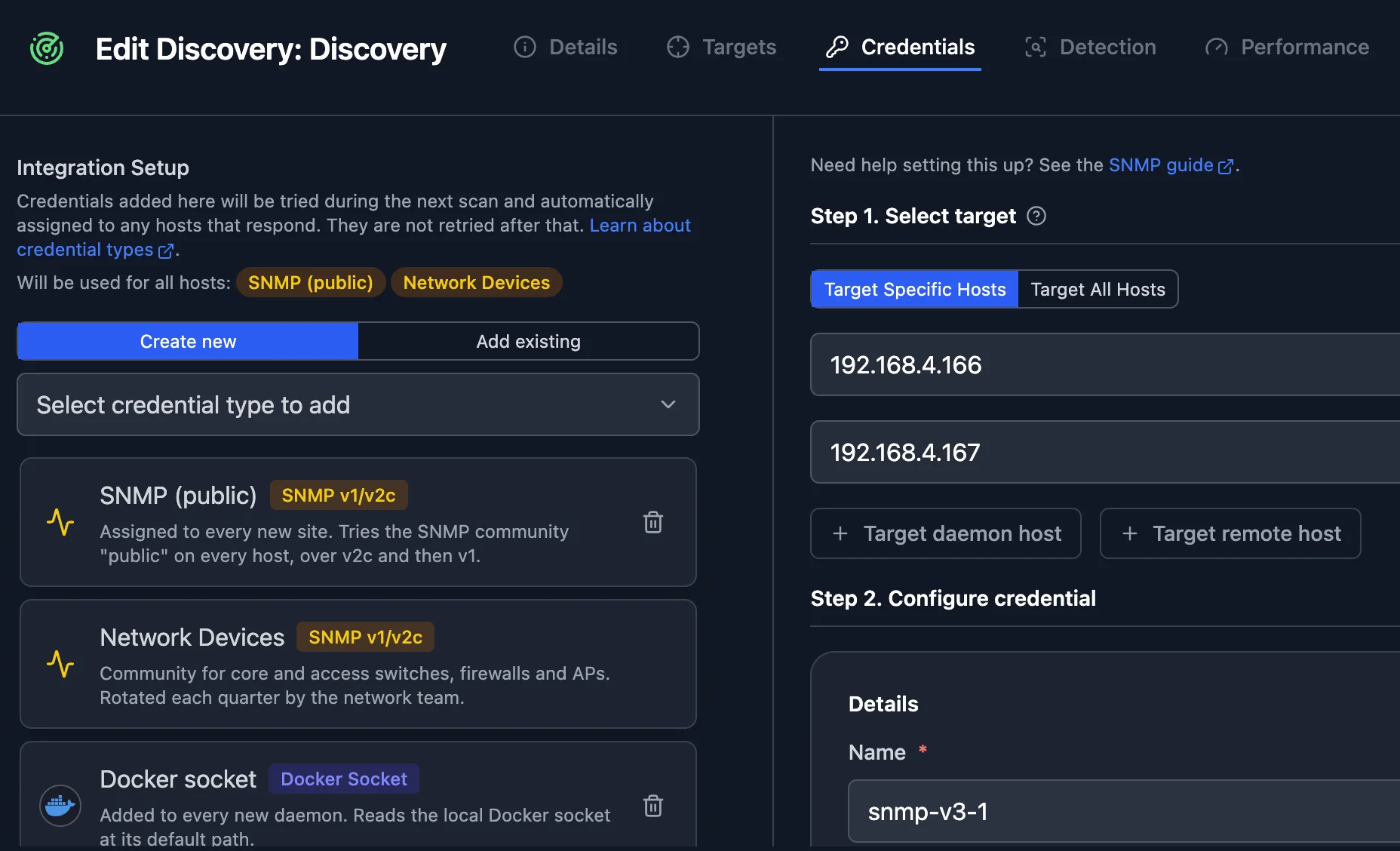The image size is (1400, 851).
Task: Select the Credentials tab
Action: pos(901,47)
